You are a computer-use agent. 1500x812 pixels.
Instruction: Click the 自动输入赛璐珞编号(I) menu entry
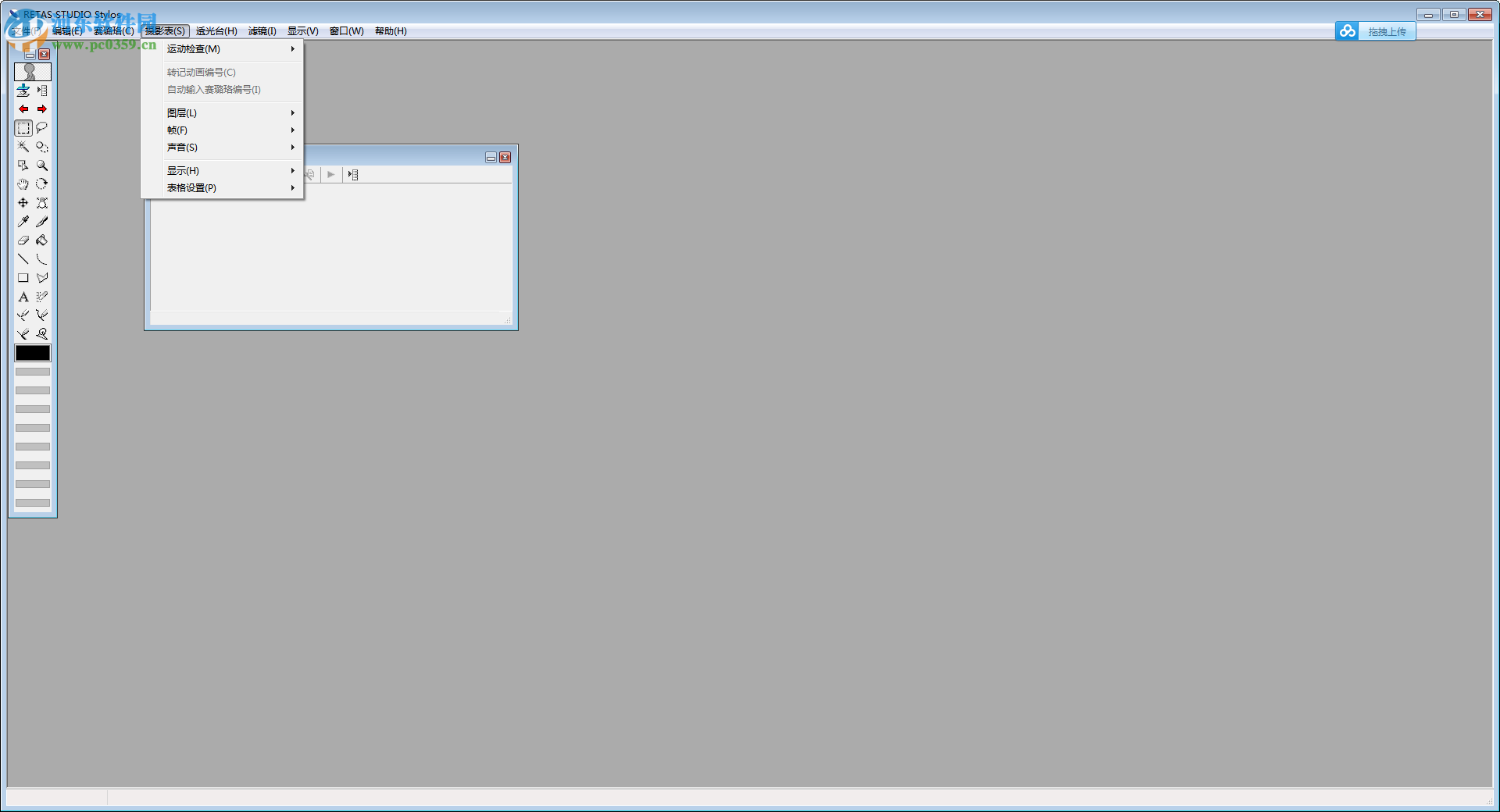(x=223, y=90)
